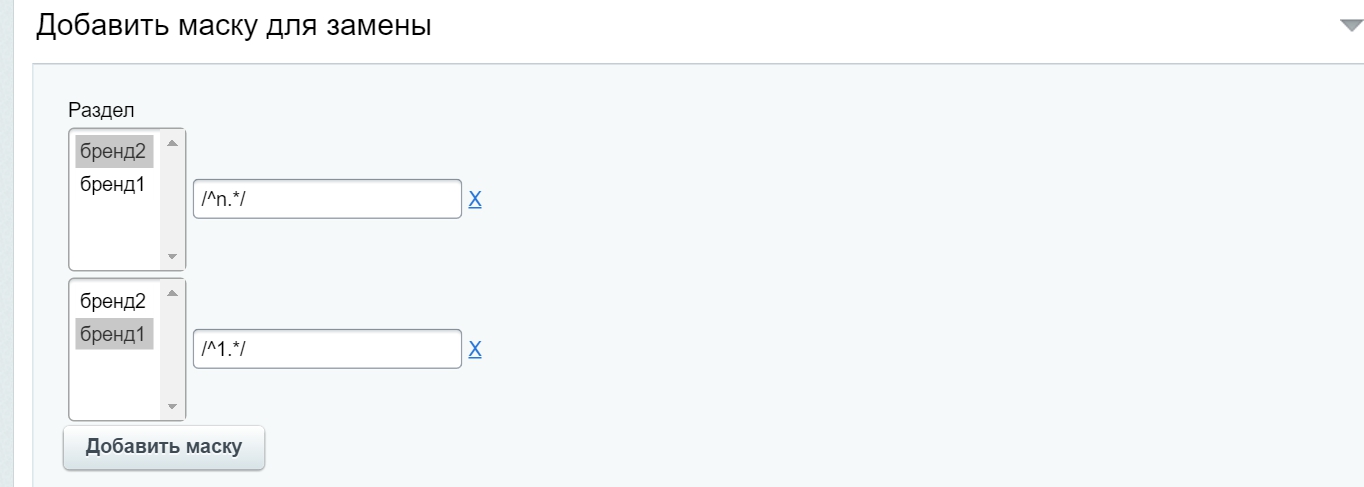The height and width of the screenshot is (487, 1364).
Task: Focus the mask field containing /^n.*/
Action: pyautogui.click(x=327, y=199)
